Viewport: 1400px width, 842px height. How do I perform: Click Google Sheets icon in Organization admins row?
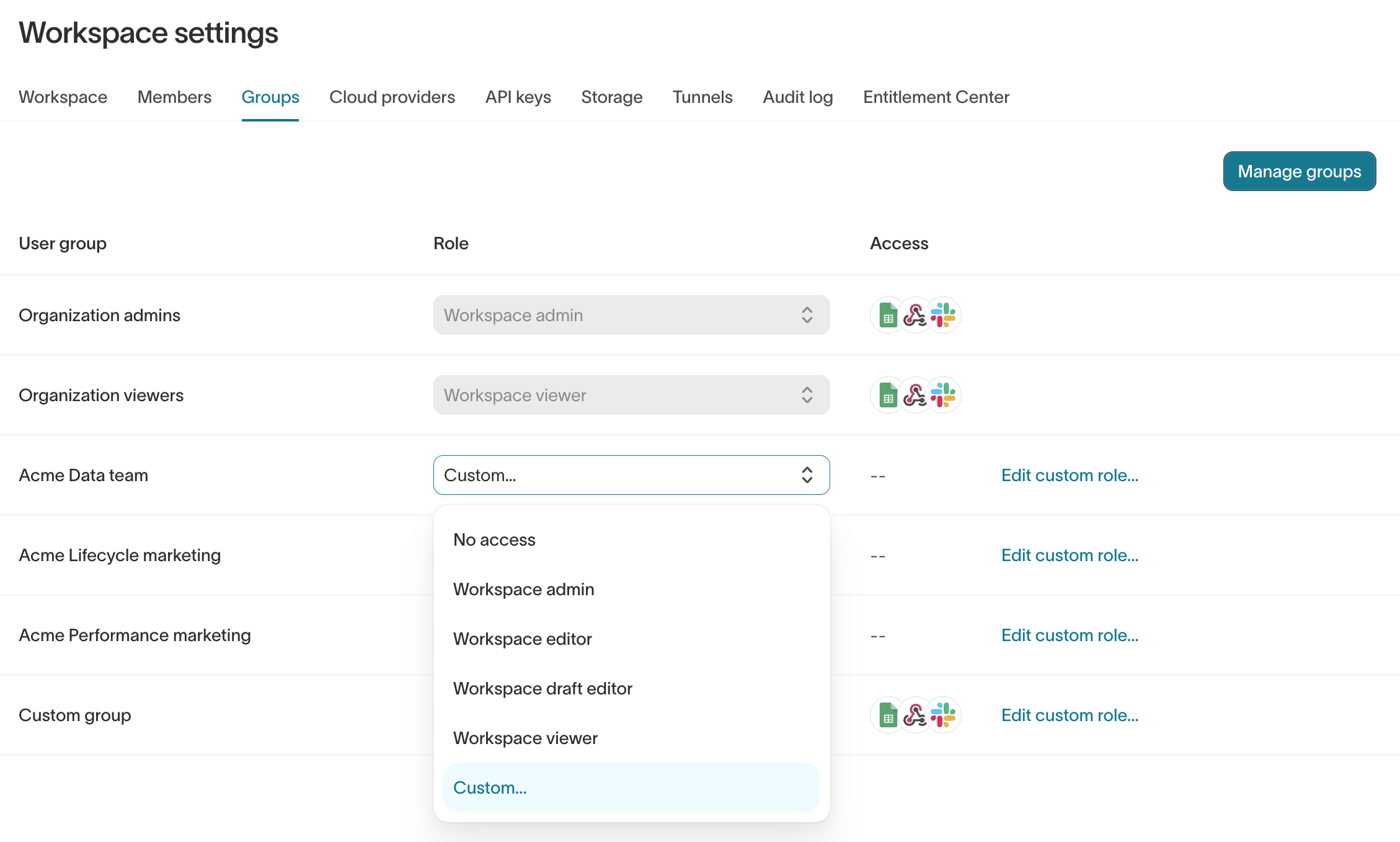click(888, 315)
